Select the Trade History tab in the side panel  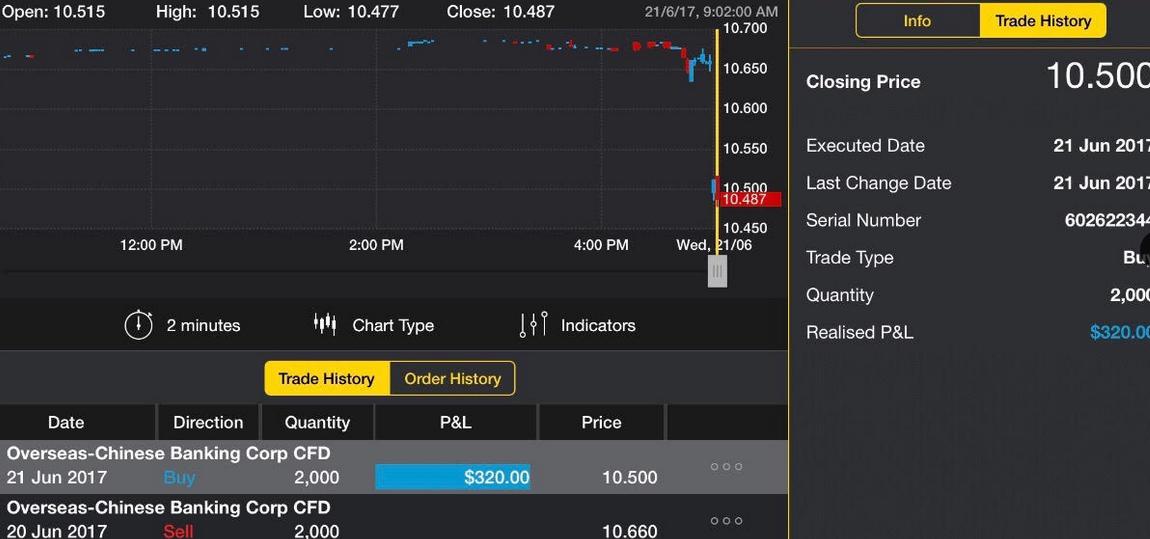(1043, 21)
